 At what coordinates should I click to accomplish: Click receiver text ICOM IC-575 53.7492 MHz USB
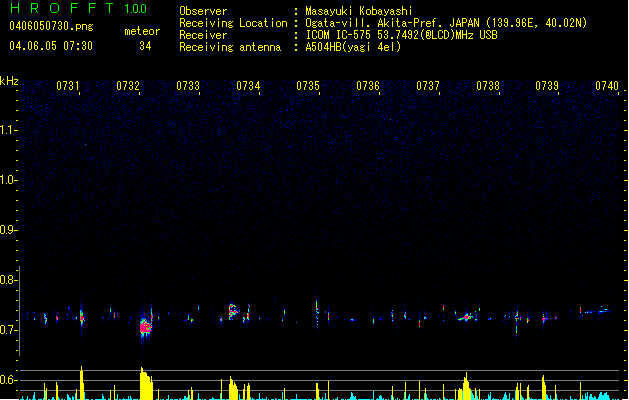coord(401,35)
